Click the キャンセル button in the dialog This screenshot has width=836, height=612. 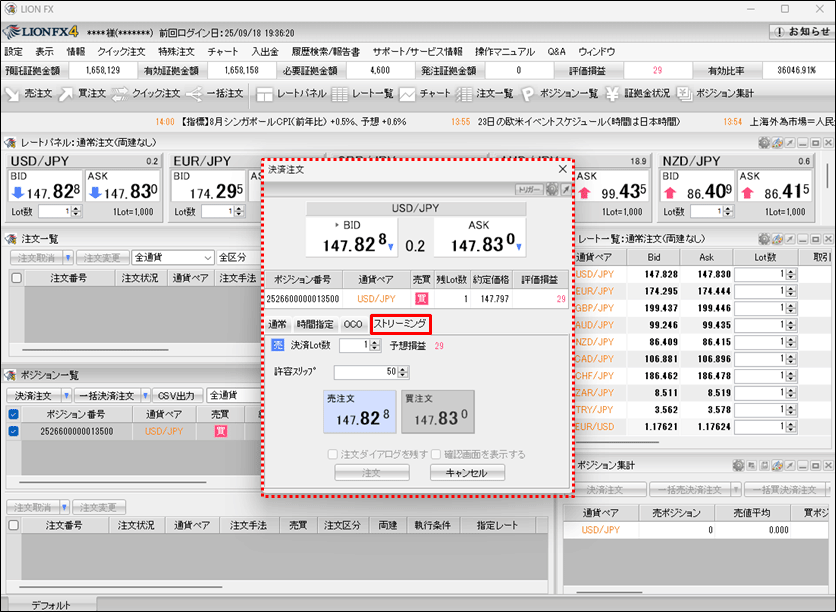pyautogui.click(x=467, y=473)
